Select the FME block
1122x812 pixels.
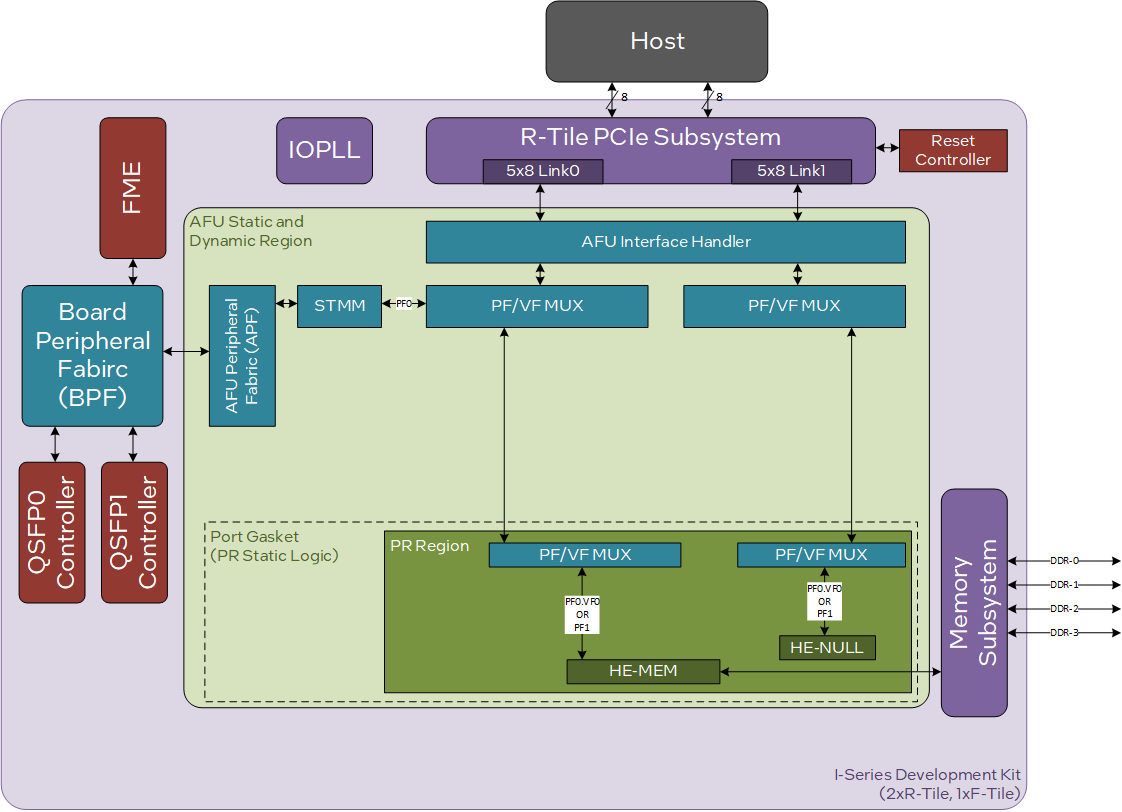(133, 187)
